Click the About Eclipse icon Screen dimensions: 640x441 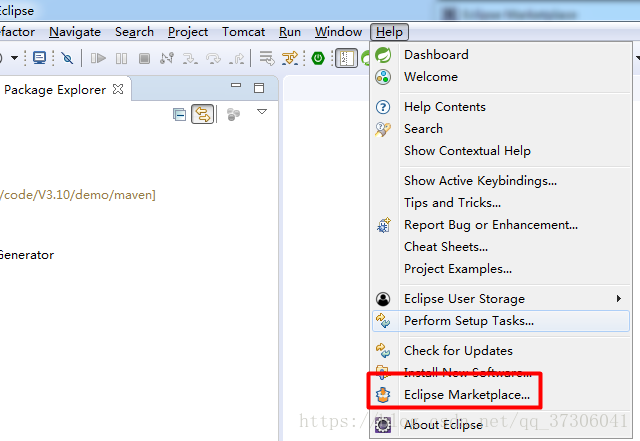[x=383, y=425]
